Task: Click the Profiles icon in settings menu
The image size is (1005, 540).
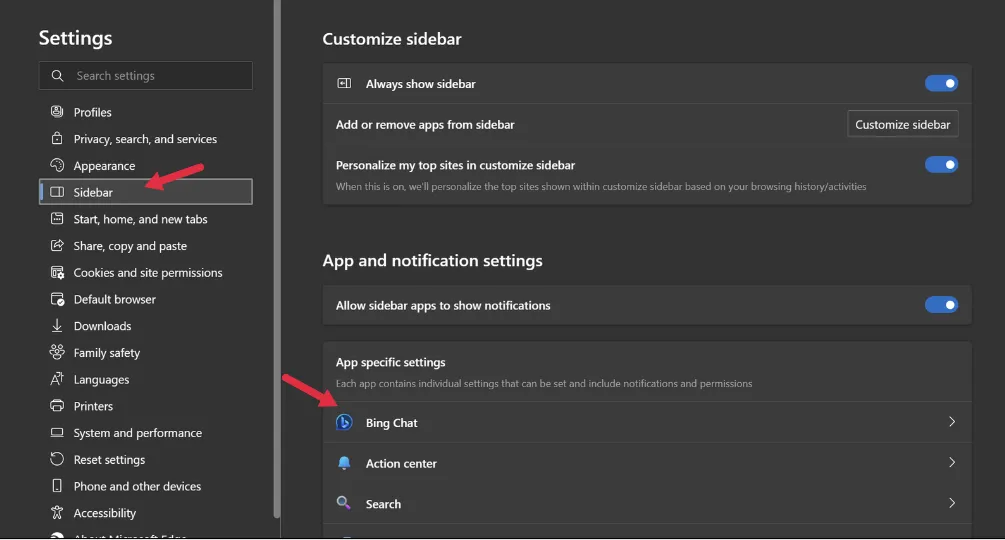Action: pos(57,111)
